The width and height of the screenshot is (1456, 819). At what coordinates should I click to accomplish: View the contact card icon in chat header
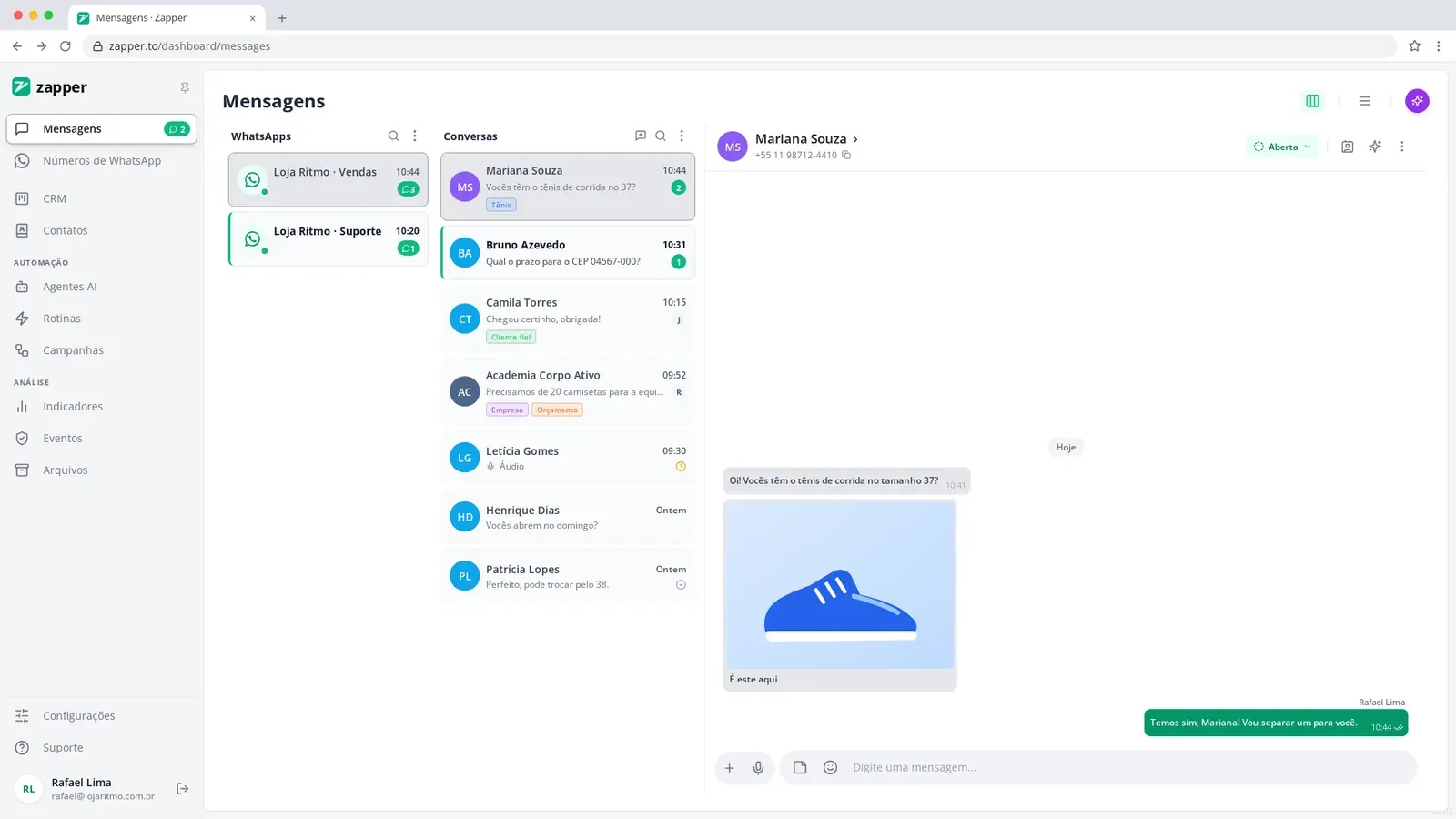1348,147
